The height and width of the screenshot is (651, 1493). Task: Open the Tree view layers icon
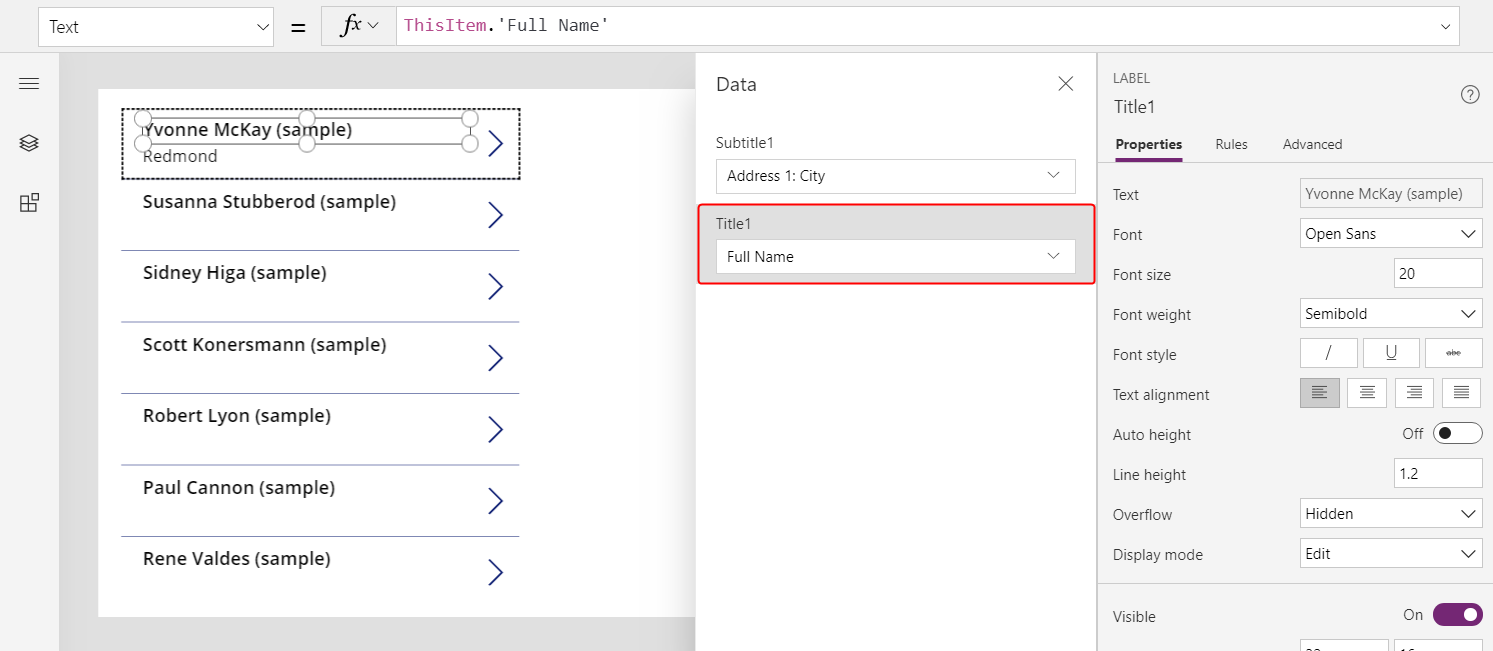point(29,143)
